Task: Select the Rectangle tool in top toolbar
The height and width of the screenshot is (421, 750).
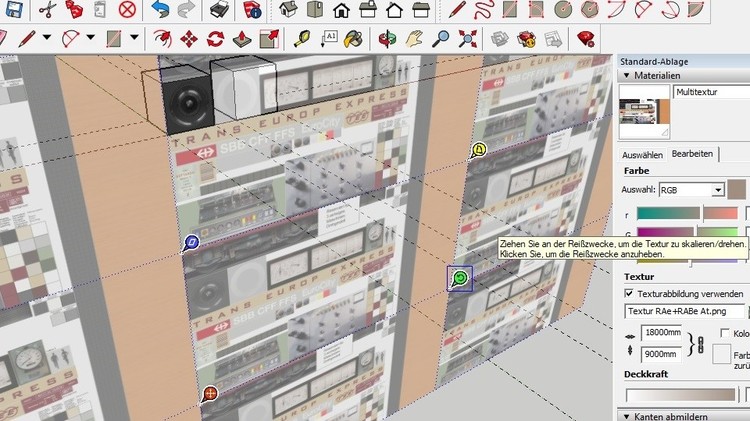Action: pos(510,9)
